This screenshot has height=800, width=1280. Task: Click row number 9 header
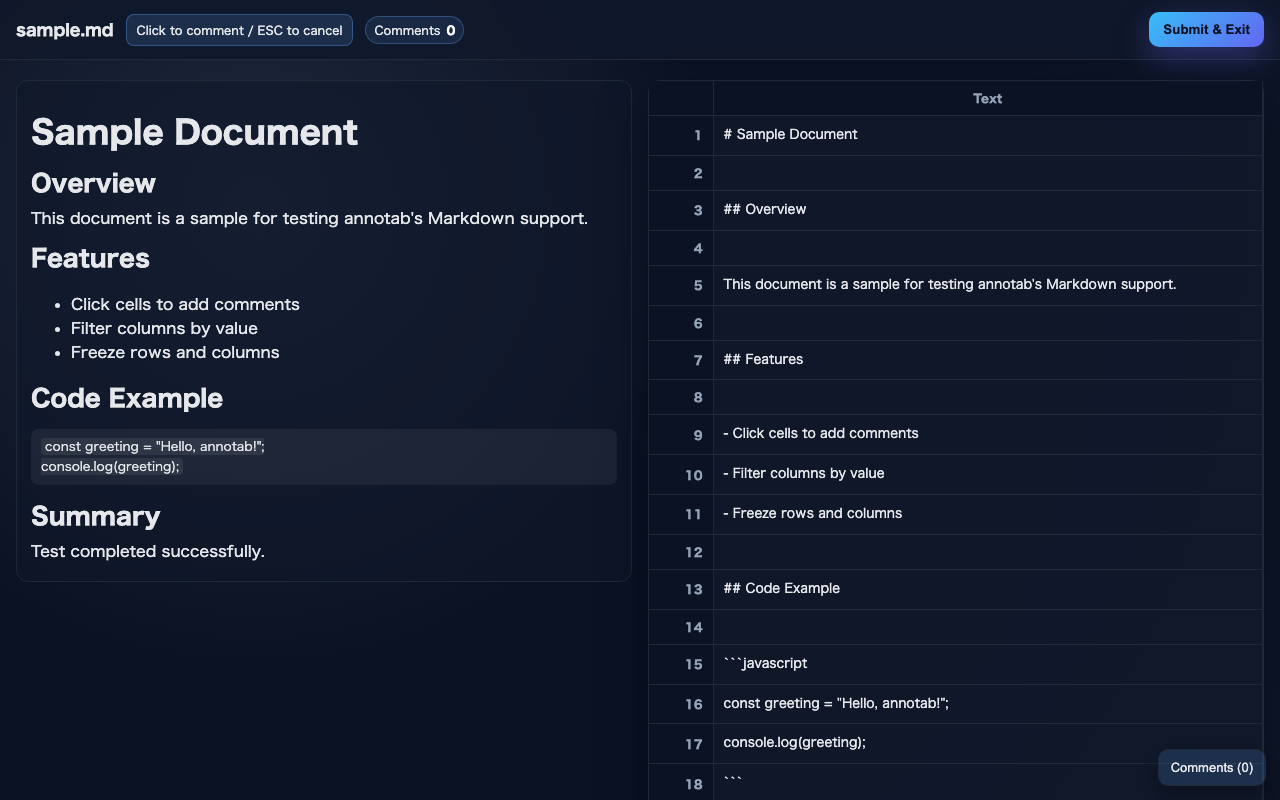pyautogui.click(x=681, y=434)
